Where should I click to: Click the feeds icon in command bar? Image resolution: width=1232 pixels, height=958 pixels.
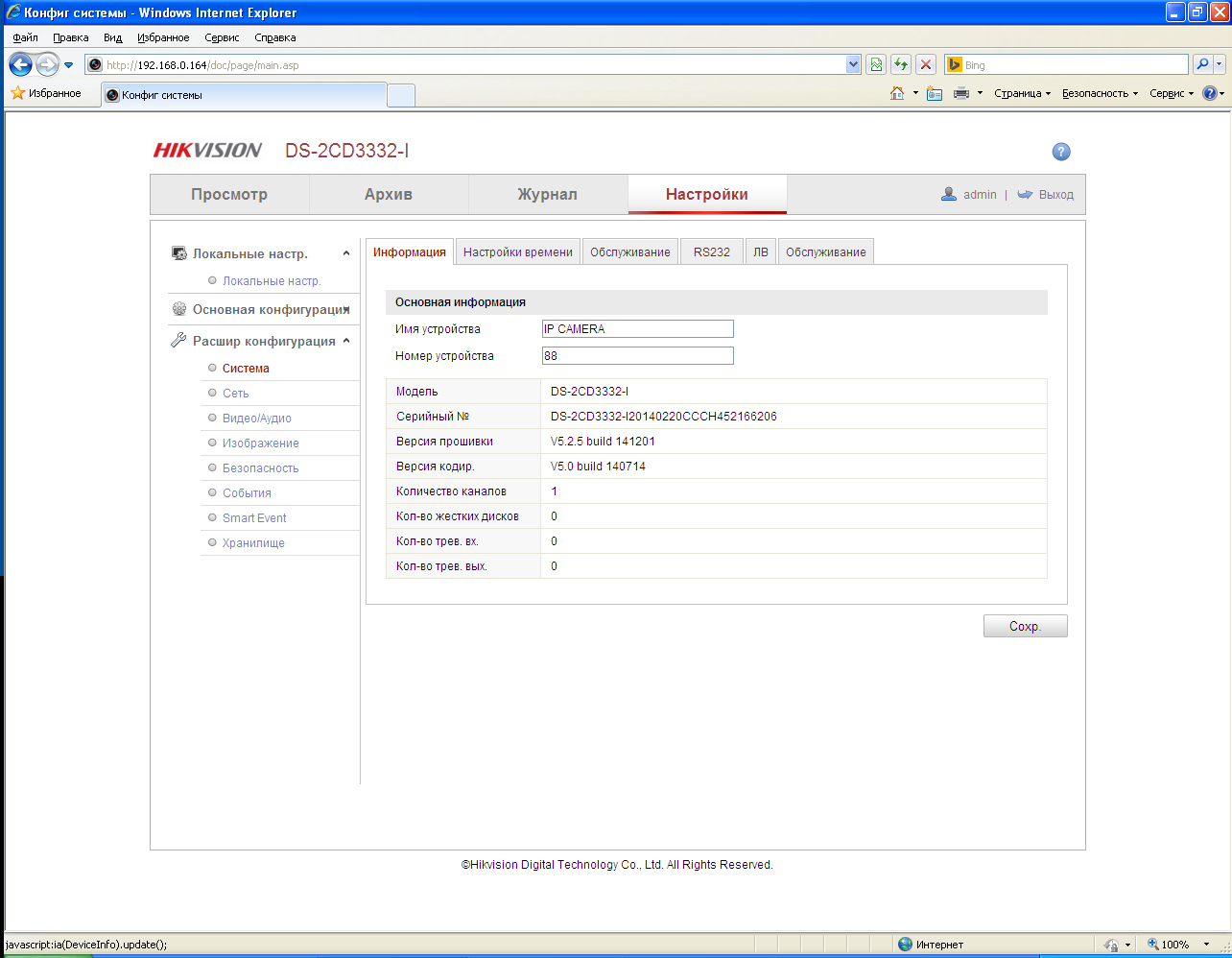coord(935,93)
